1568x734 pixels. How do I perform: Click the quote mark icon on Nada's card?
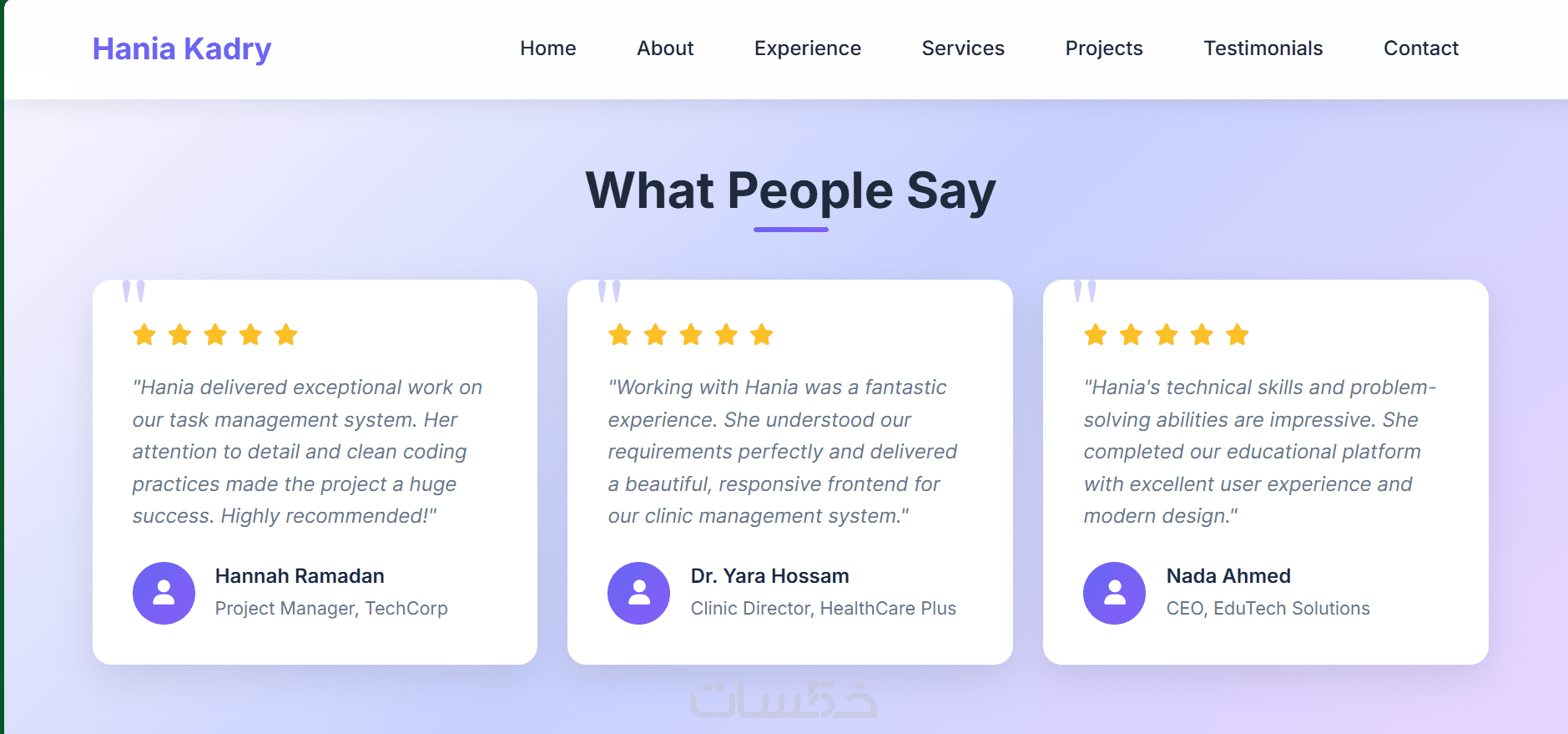1085,291
